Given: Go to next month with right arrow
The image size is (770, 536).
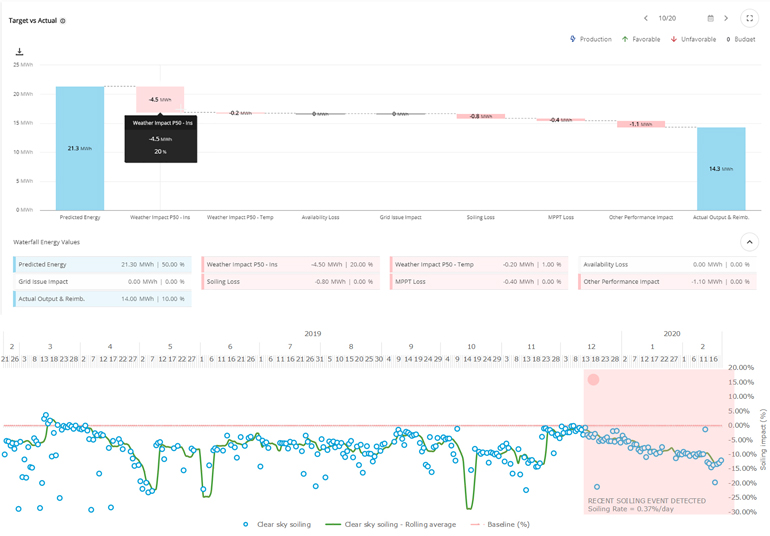Looking at the screenshot, I should [727, 18].
